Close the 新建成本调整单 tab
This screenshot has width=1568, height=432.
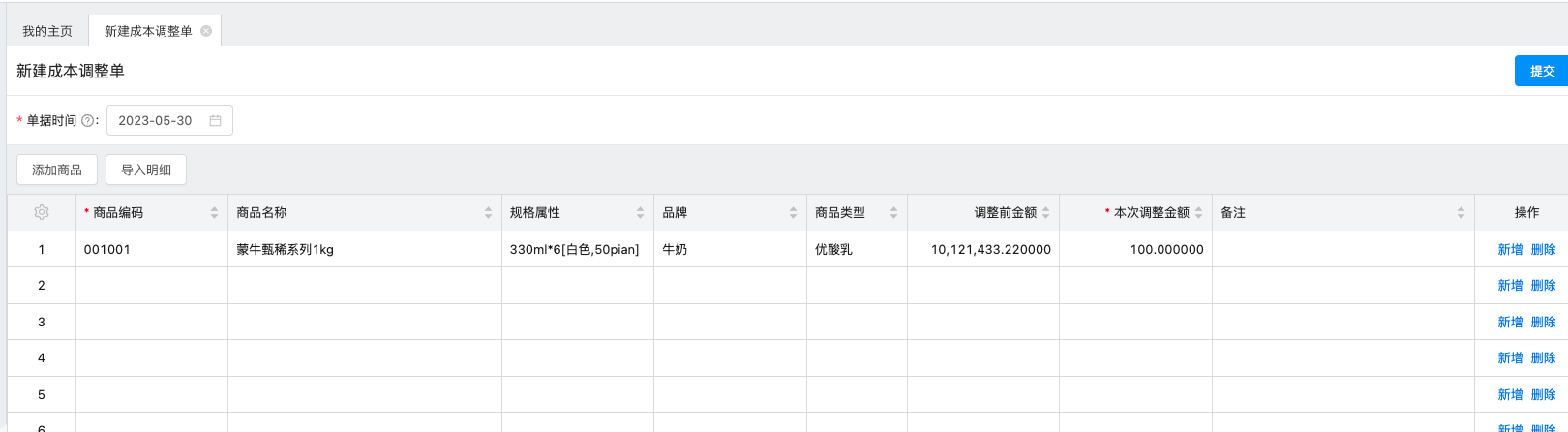[x=206, y=31]
